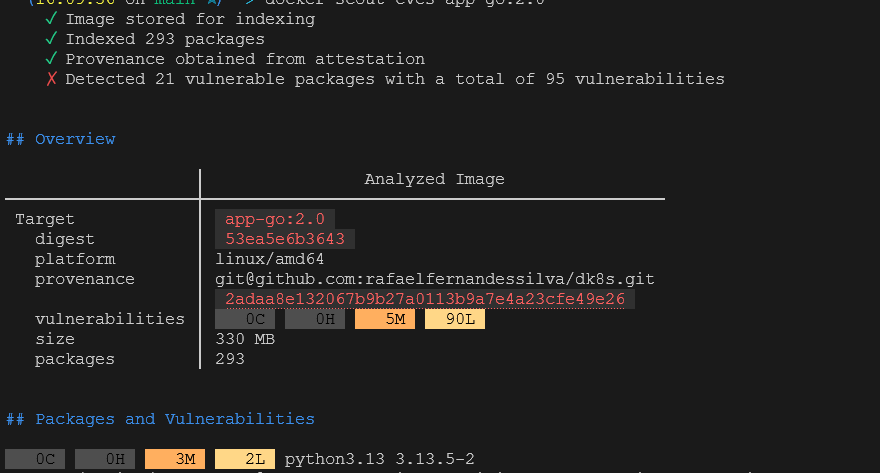This screenshot has width=880, height=473.
Task: Click the 0C badge in the vulnerabilities row
Action: 245,319
